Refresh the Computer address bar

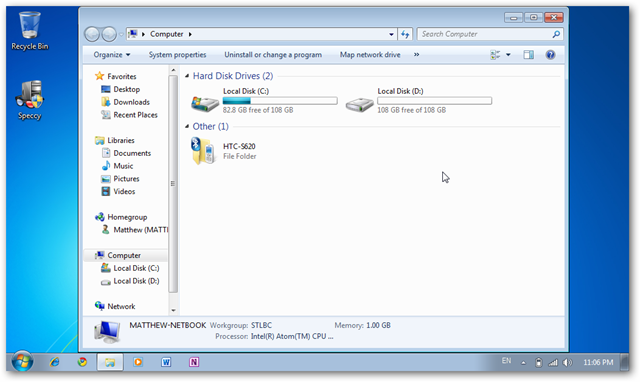tap(405, 34)
